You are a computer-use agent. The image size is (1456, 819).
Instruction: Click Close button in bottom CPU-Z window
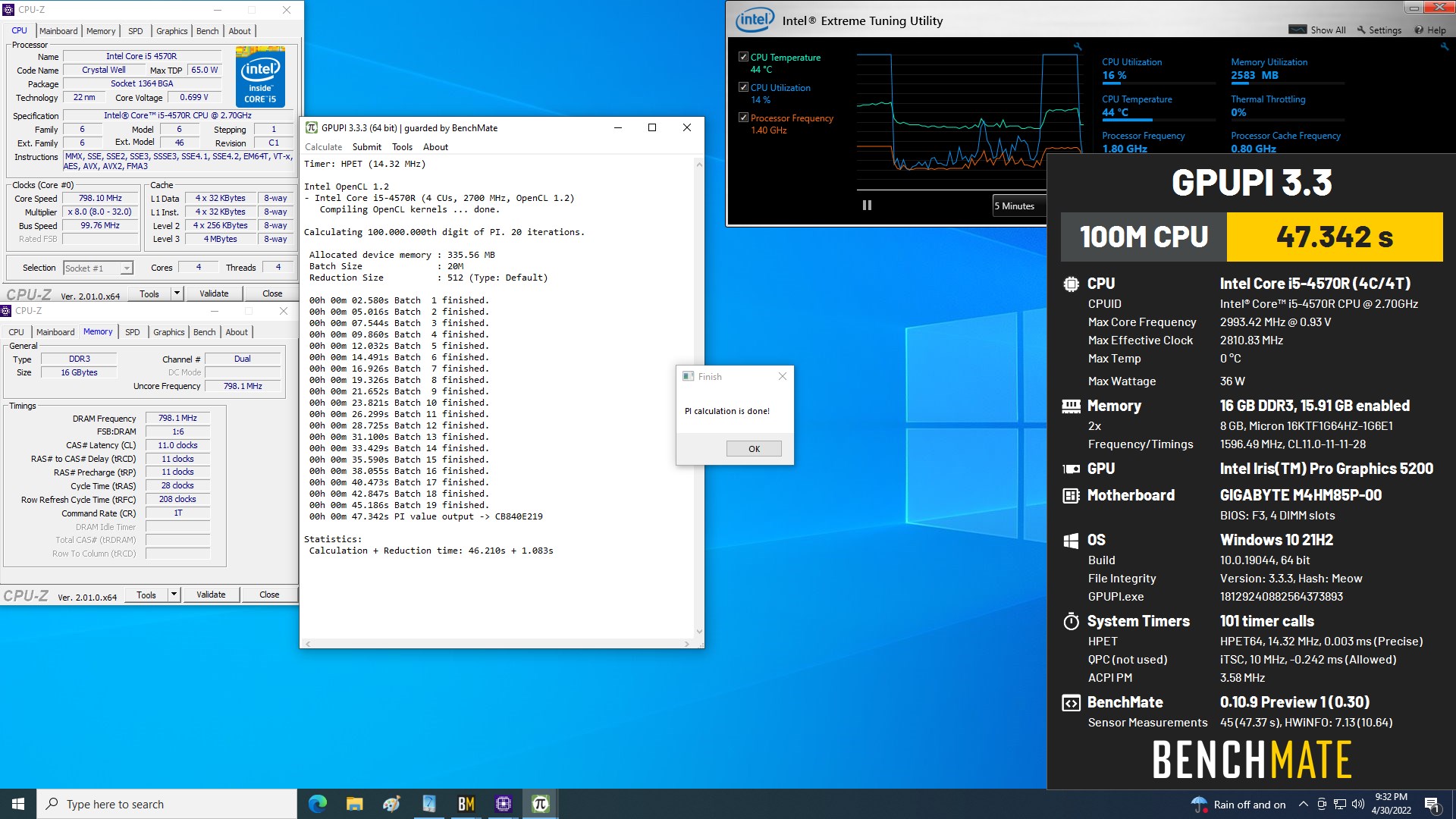[269, 595]
